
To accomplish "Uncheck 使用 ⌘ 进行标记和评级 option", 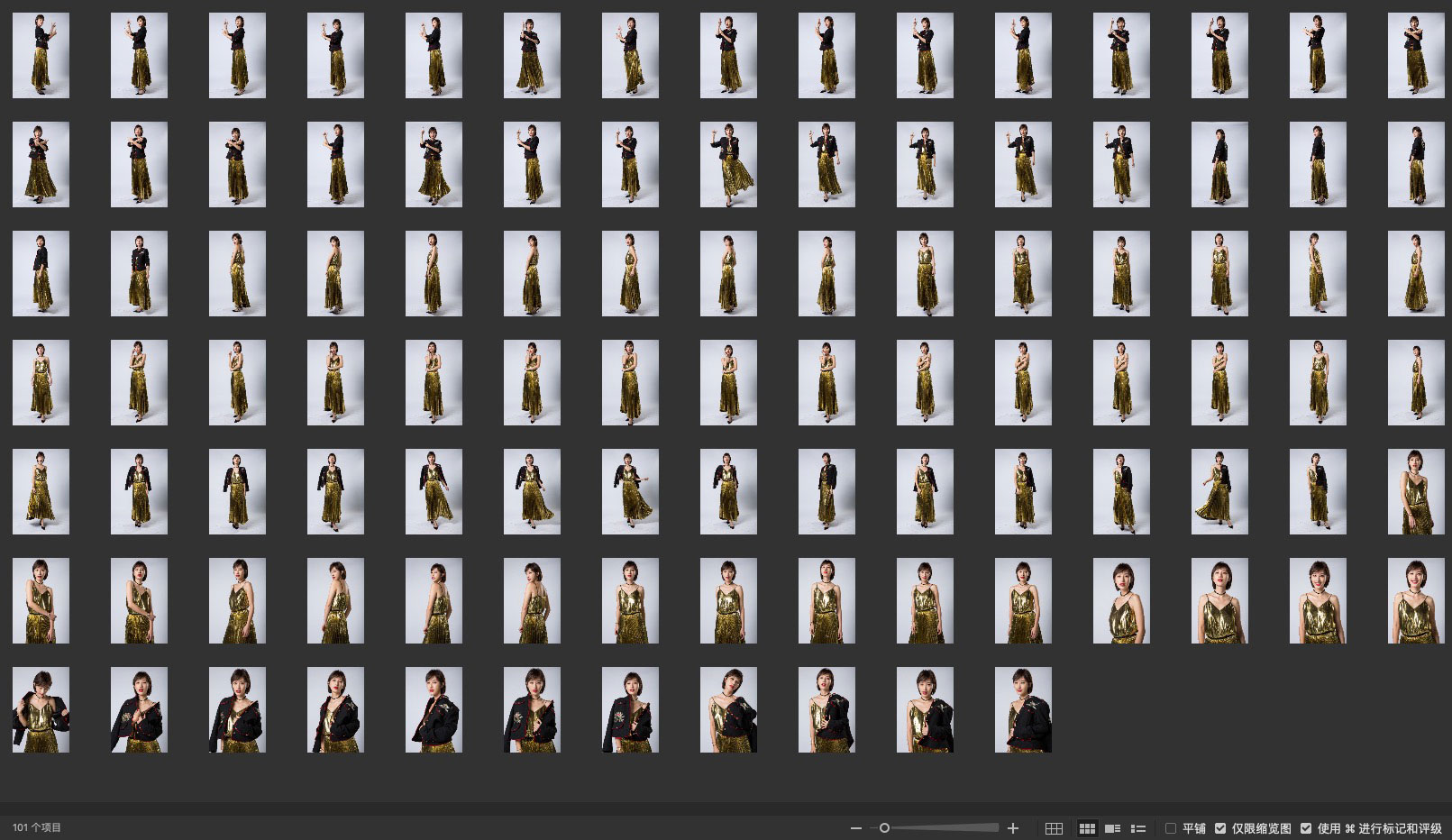I will tap(1306, 828).
